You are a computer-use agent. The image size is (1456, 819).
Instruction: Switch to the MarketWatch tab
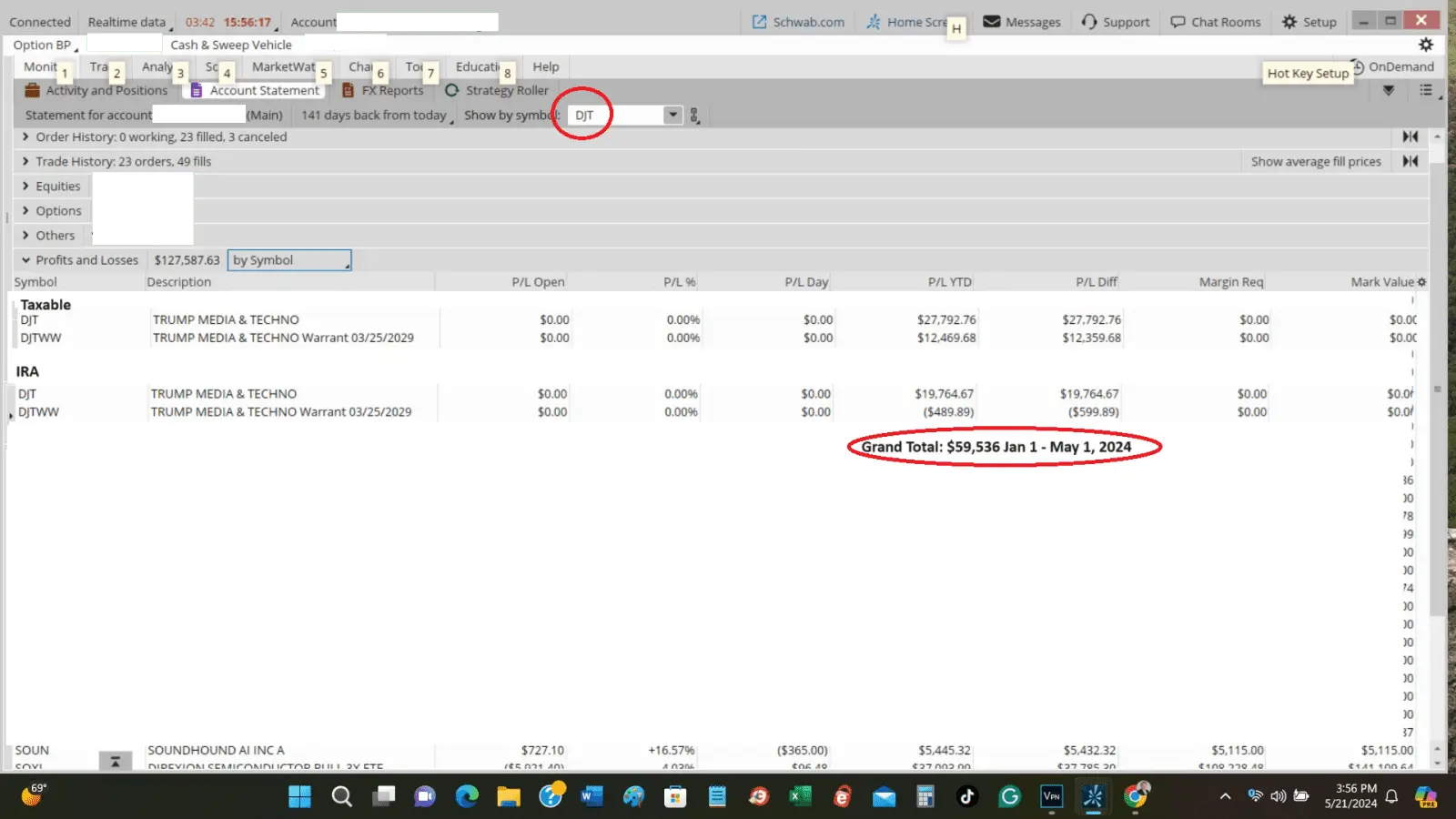(x=283, y=66)
